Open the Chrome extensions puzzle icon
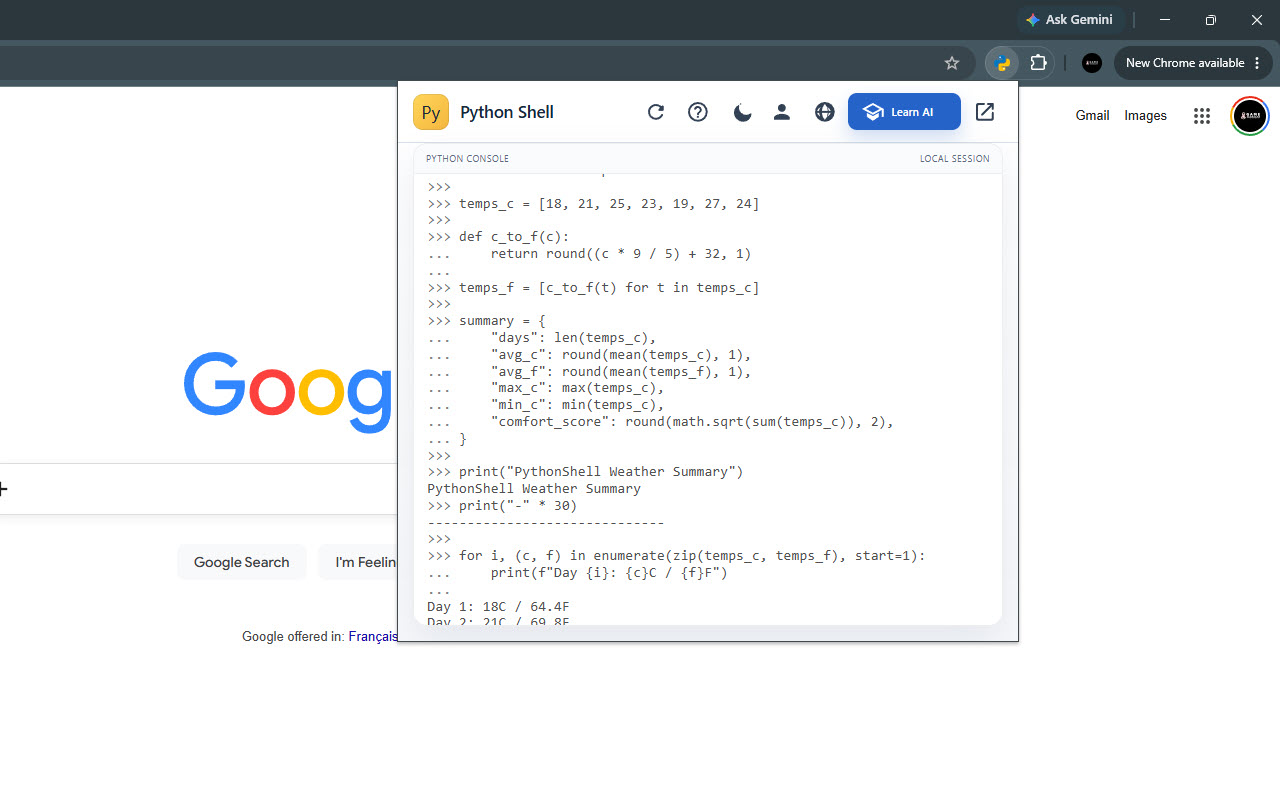This screenshot has height=800, width=1280. coord(1038,63)
